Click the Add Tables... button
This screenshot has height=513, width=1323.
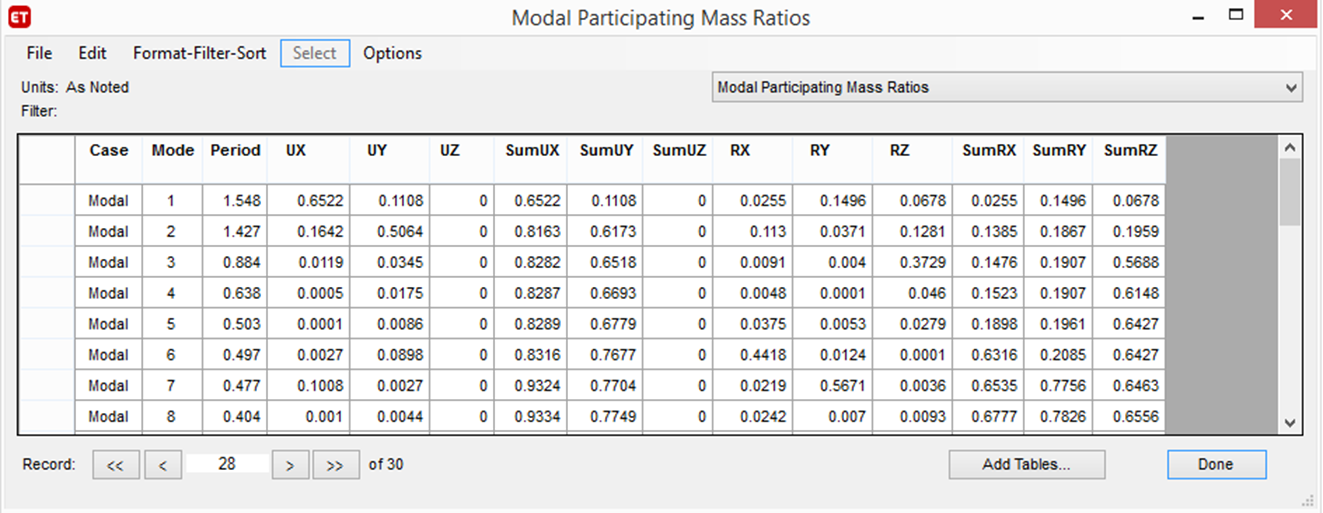click(x=1026, y=465)
